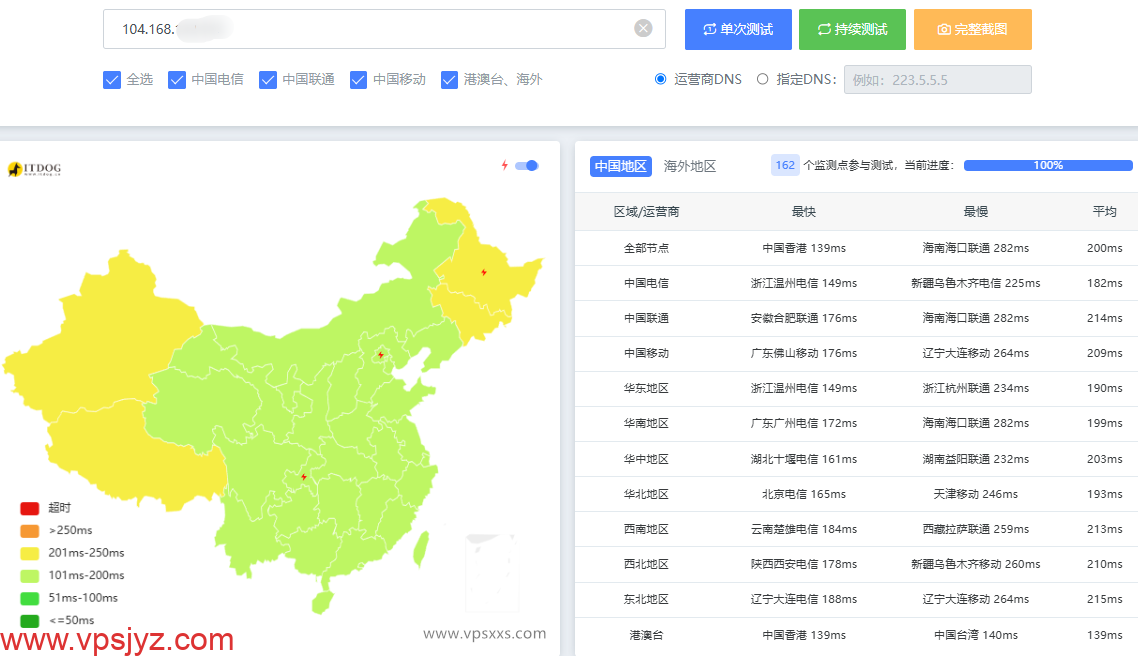Click the ITDOG logo on map
Screen dimensions: 1138x656
(34, 170)
